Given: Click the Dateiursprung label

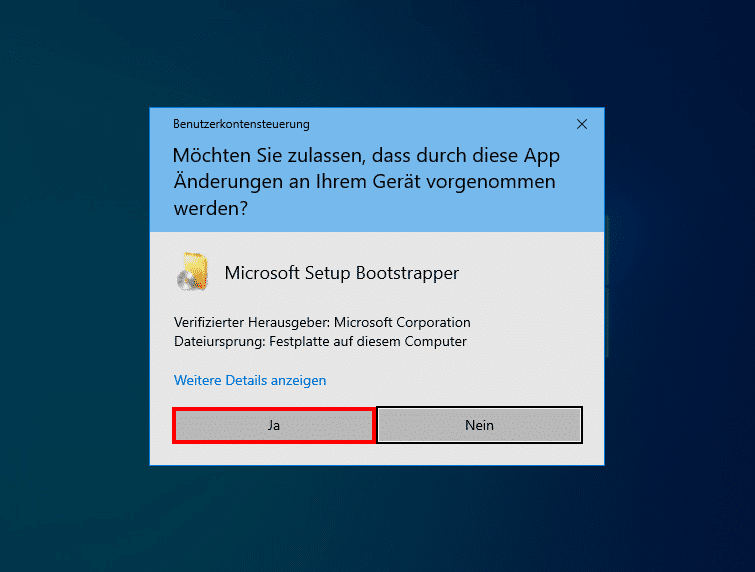Looking at the screenshot, I should [214, 342].
